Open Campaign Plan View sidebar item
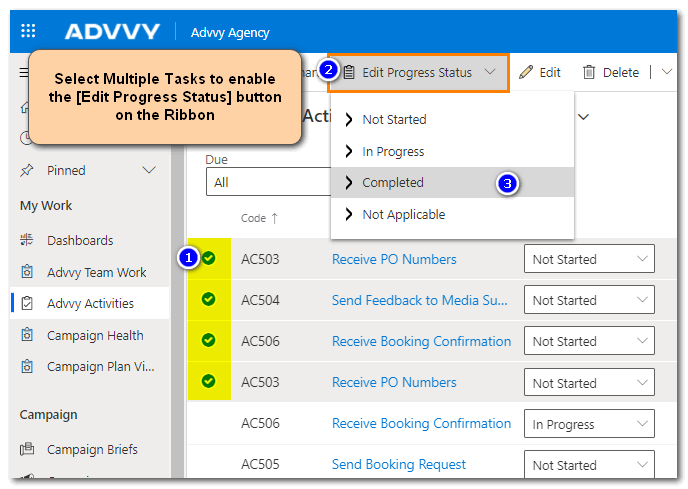 (x=100, y=366)
